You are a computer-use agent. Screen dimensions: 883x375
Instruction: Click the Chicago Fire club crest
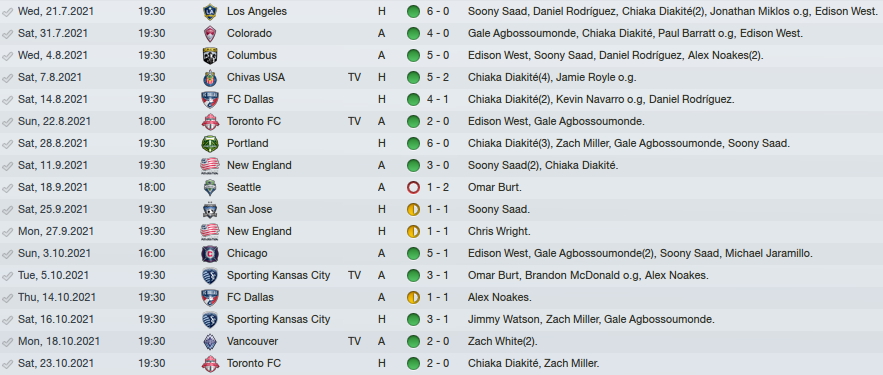point(210,253)
